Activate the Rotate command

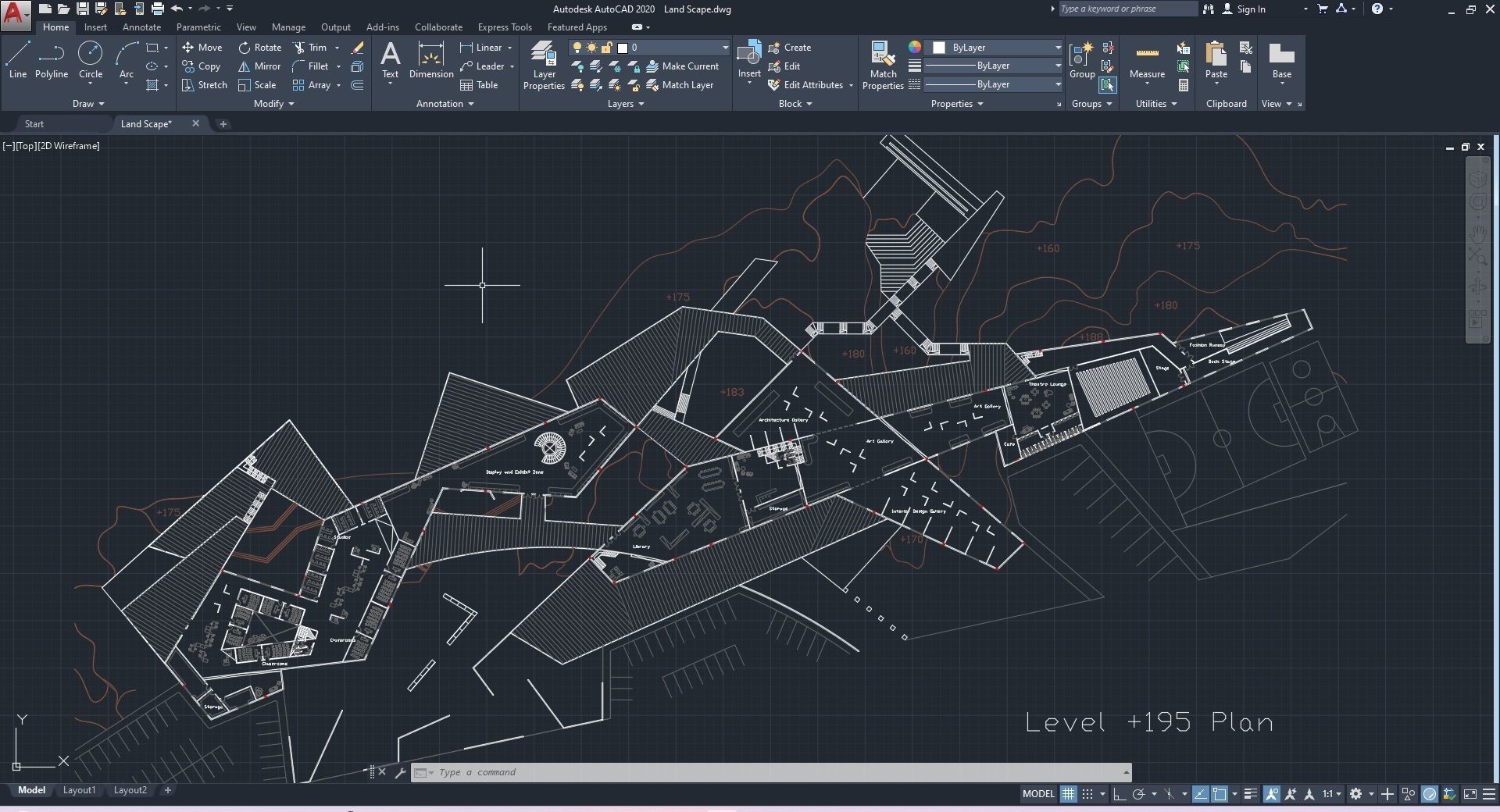coord(260,48)
